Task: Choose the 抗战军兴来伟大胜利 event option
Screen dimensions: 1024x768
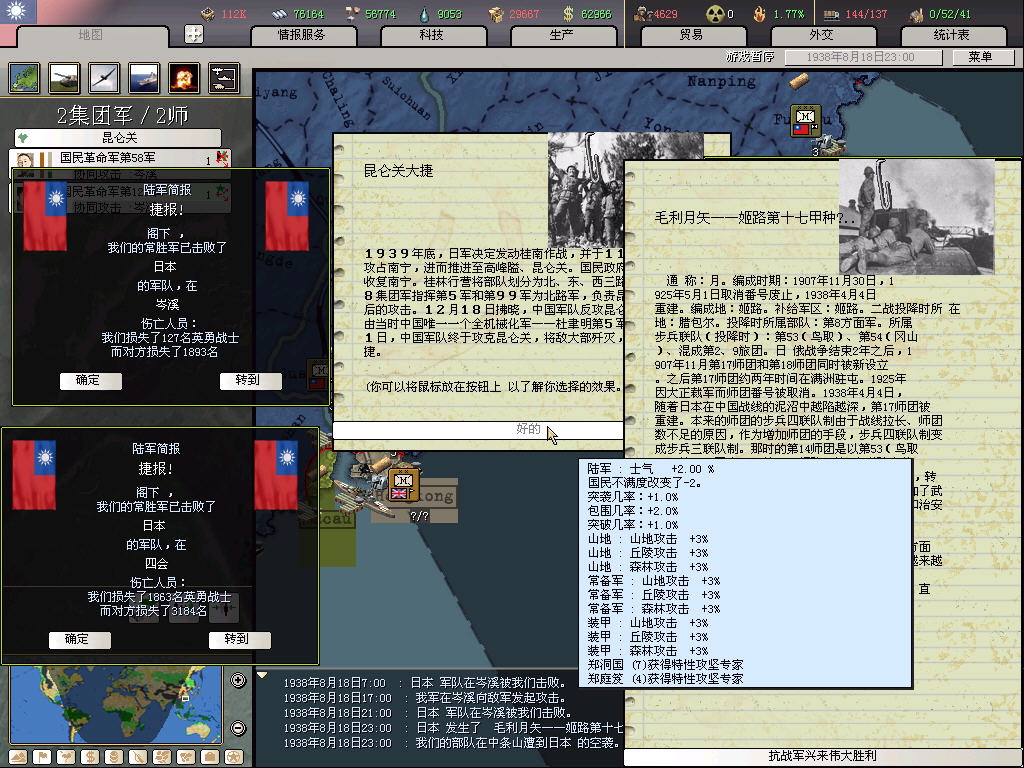Action: (822, 756)
